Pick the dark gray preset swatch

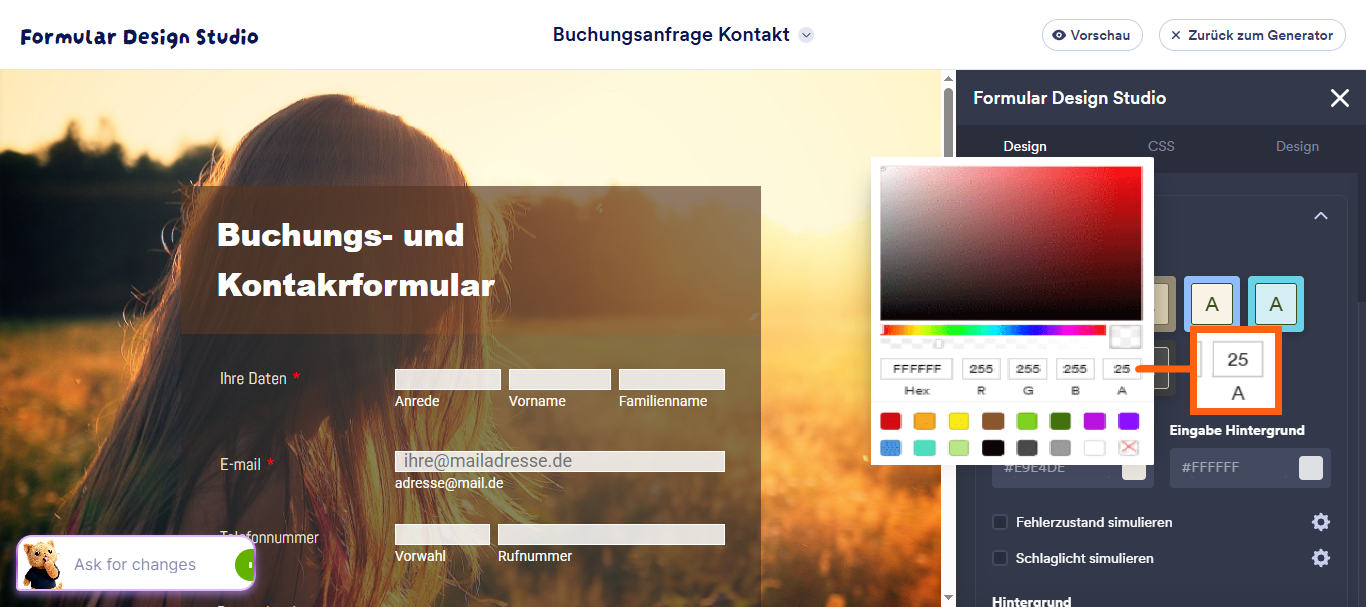click(1027, 448)
